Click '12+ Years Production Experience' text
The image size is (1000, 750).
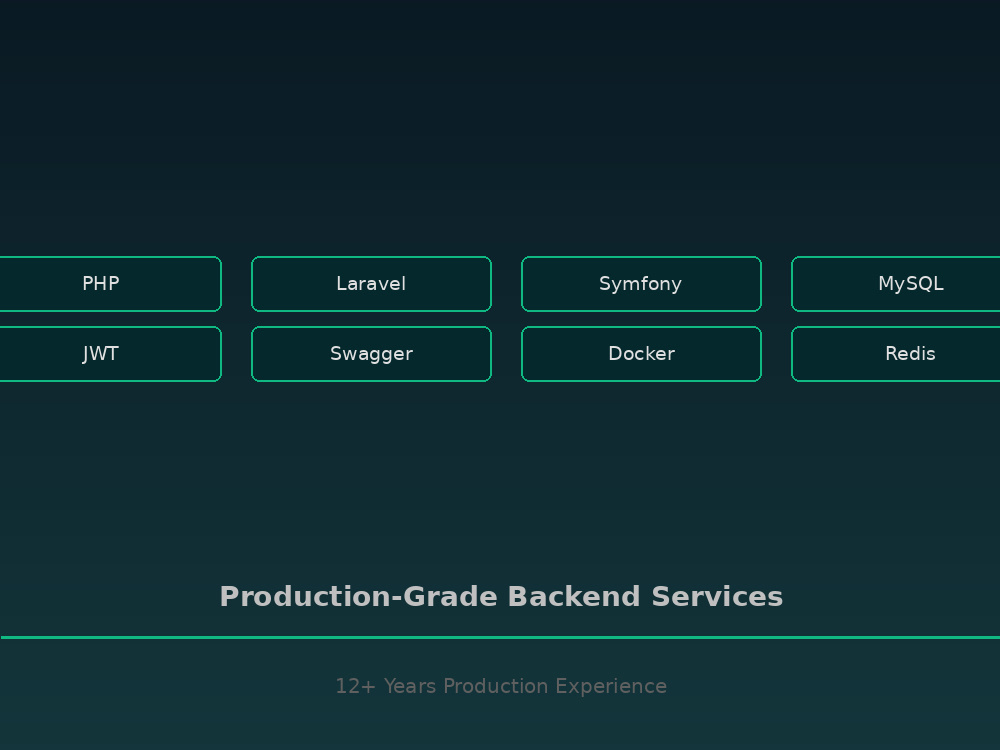501,686
